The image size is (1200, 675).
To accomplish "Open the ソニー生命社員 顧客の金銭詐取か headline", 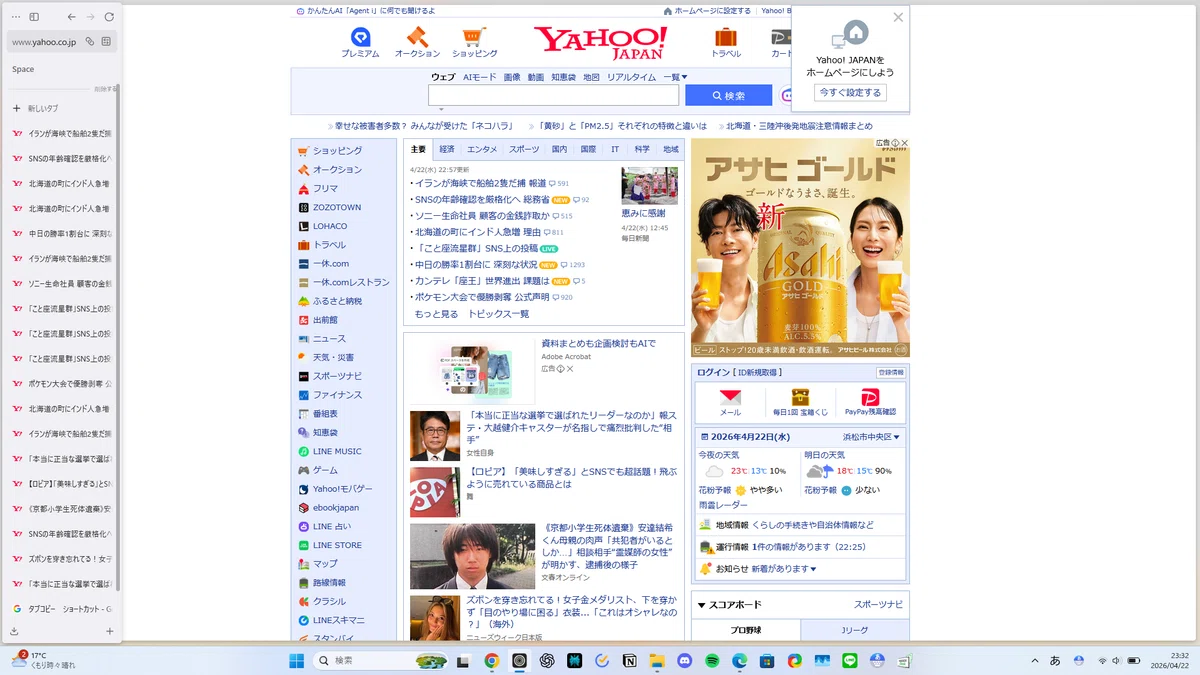I will [x=482, y=215].
